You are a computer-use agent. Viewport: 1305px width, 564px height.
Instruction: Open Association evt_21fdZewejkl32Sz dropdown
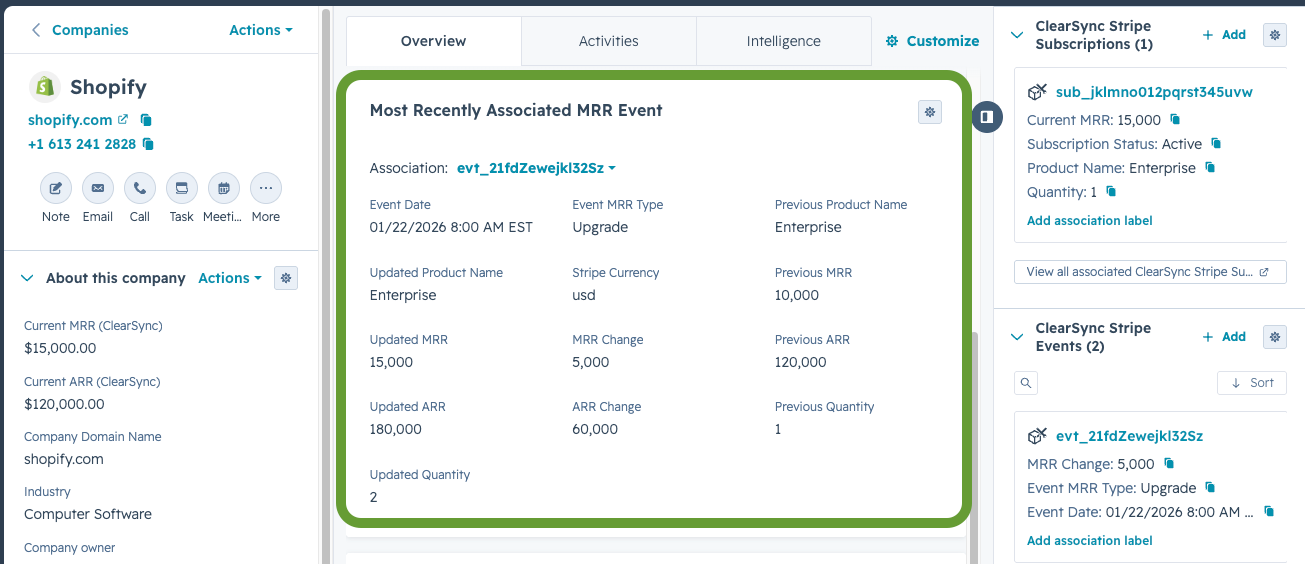click(536, 168)
